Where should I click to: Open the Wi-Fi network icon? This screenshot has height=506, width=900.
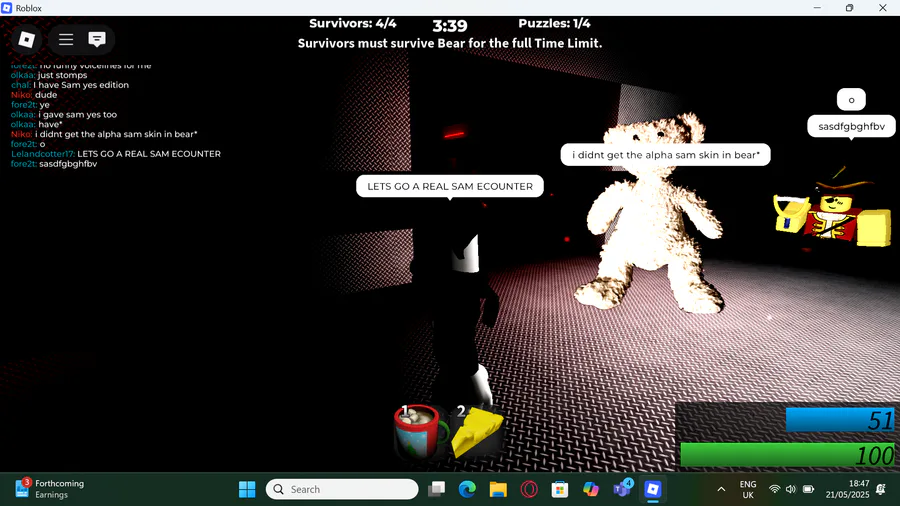click(774, 489)
